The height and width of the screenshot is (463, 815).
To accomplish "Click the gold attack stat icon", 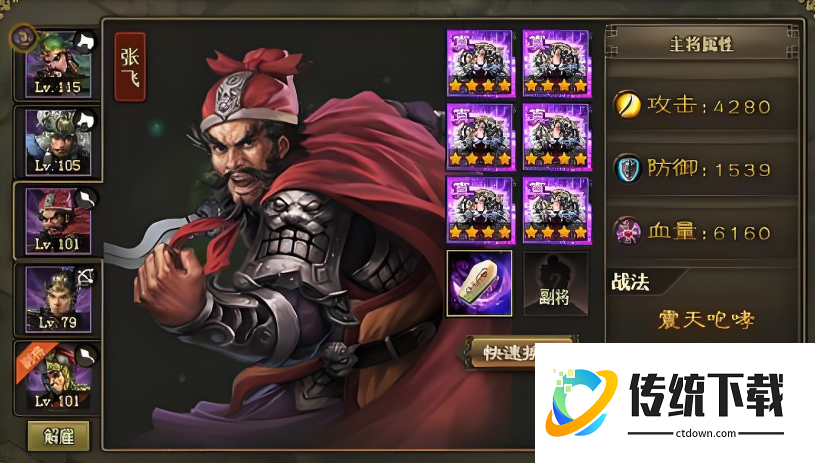I will pyautogui.click(x=627, y=104).
